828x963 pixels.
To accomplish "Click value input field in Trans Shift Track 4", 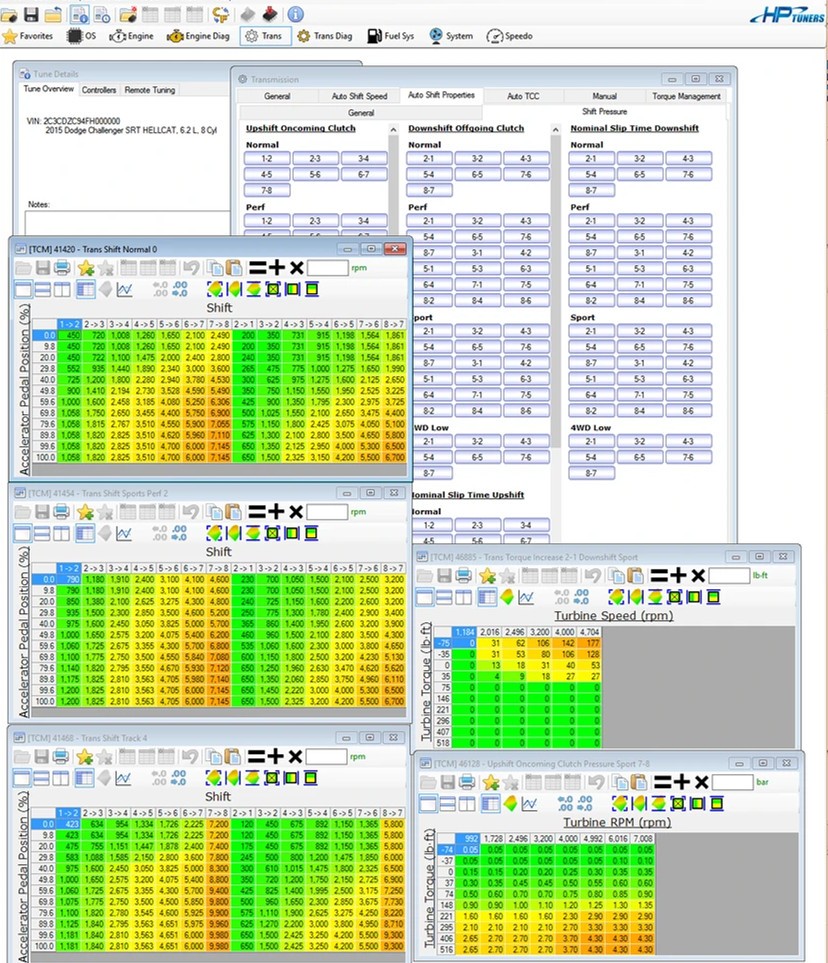I will pyautogui.click(x=326, y=756).
